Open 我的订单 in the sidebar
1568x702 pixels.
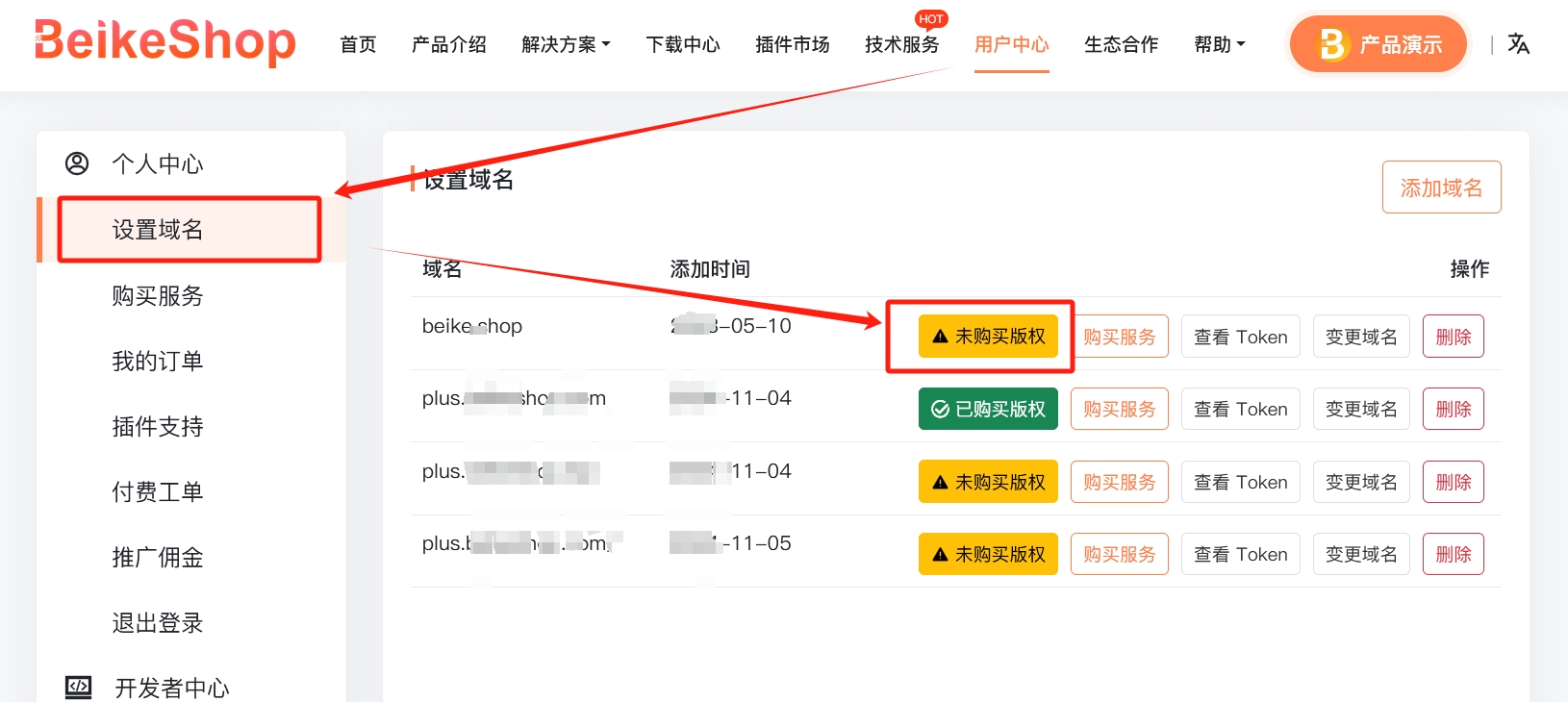pos(158,361)
